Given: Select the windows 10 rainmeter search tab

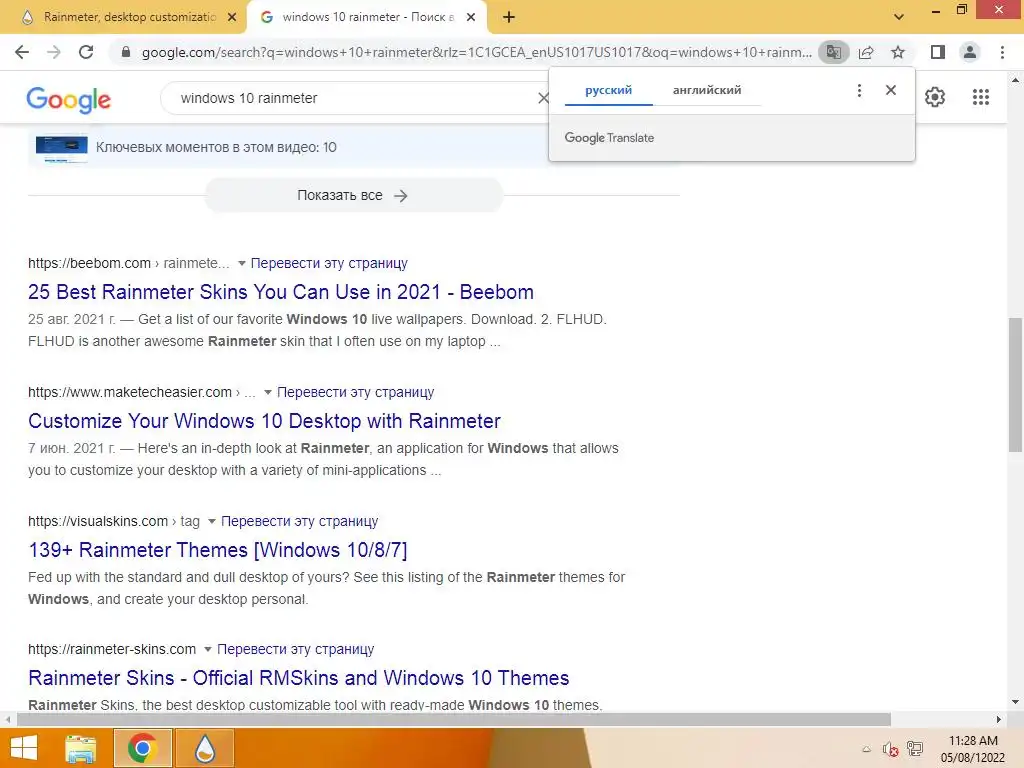Looking at the screenshot, I should point(367,17).
